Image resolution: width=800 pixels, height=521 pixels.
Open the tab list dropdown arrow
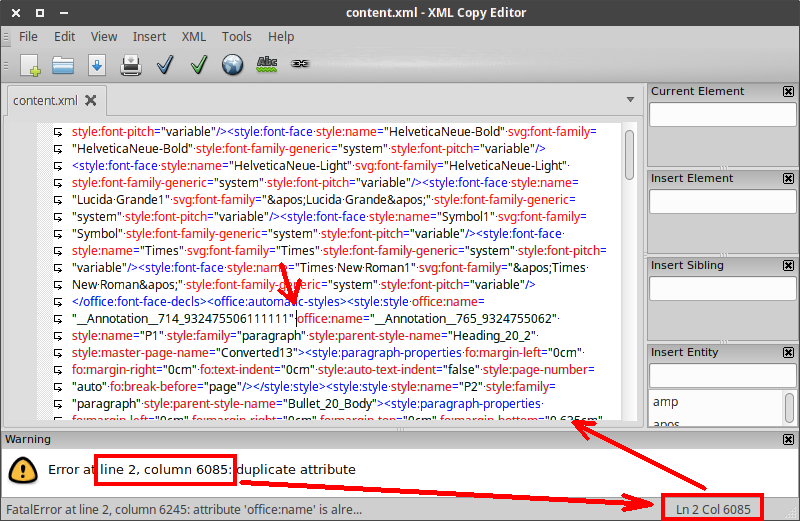(630, 100)
